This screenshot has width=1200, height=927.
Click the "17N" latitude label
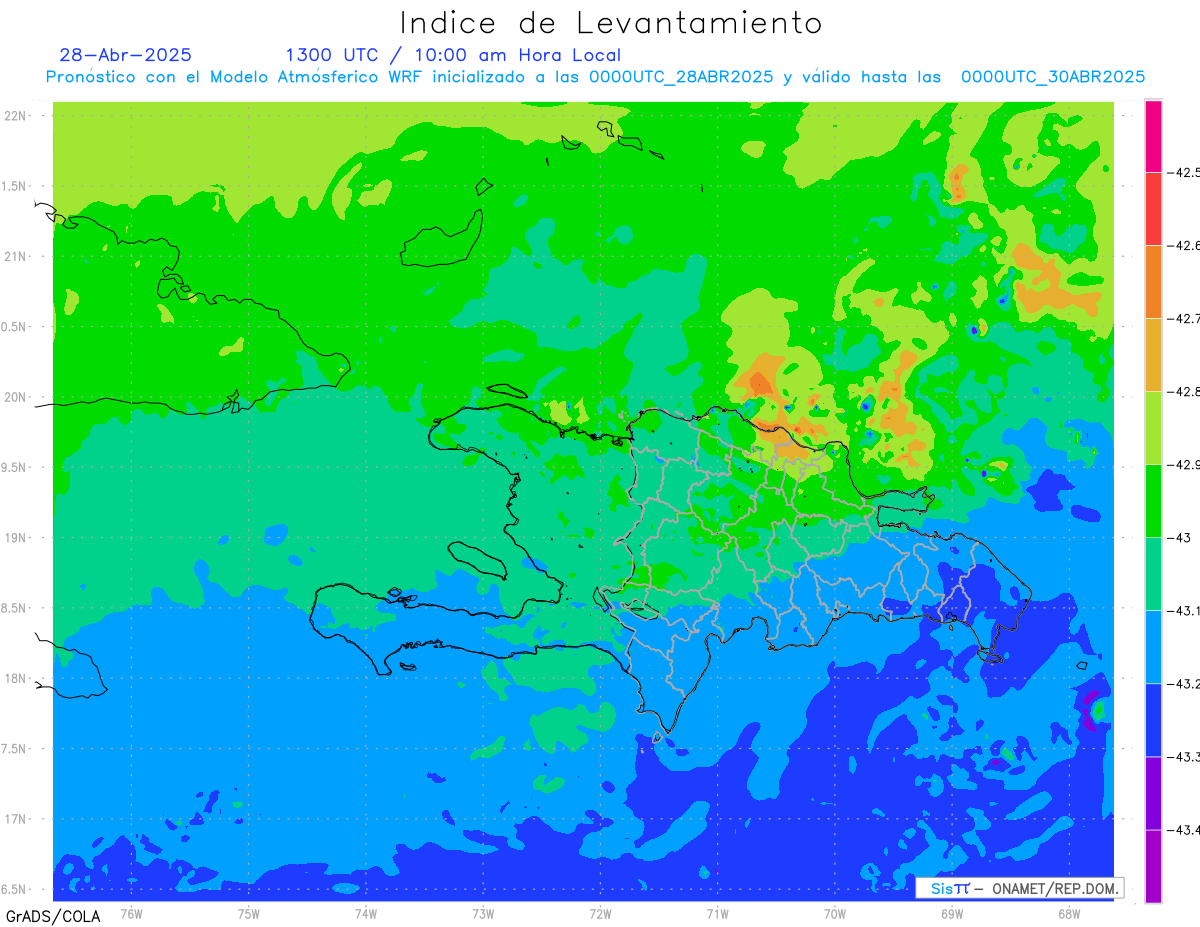pos(16,819)
